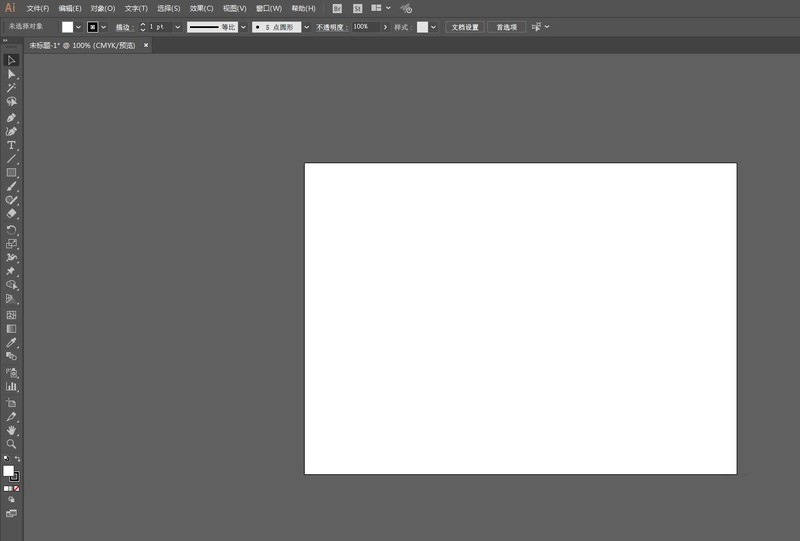Reset to default fill and stroke
The image size is (800, 541).
[5, 459]
